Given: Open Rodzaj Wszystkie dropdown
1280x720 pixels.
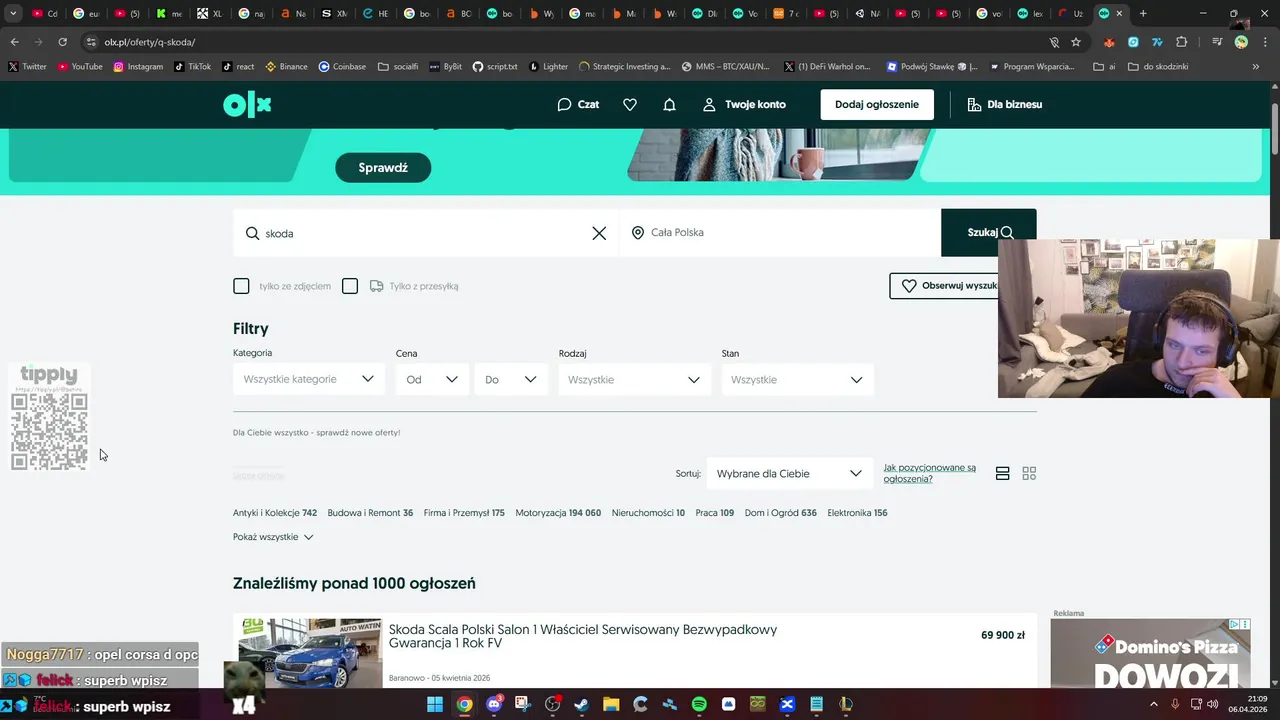Looking at the screenshot, I should (635, 379).
